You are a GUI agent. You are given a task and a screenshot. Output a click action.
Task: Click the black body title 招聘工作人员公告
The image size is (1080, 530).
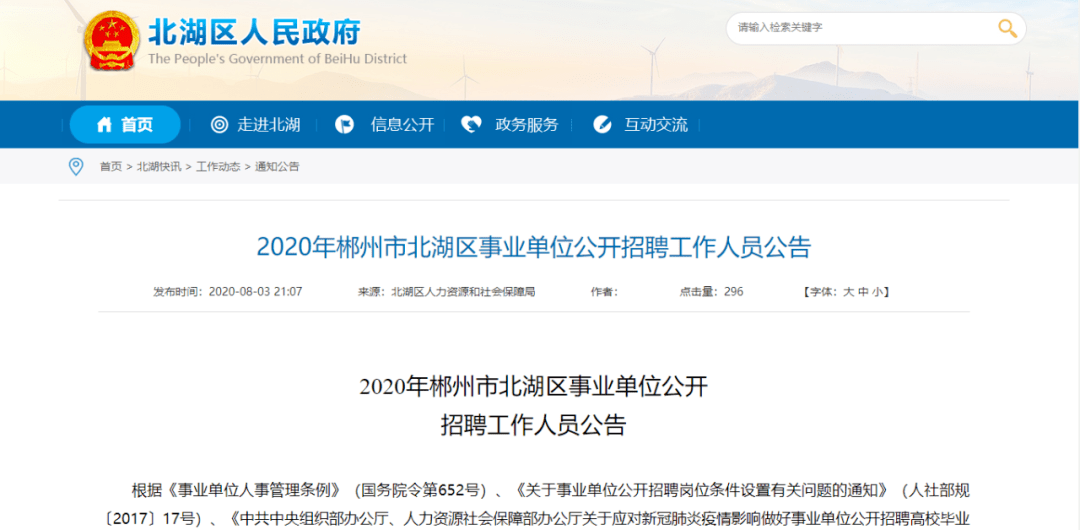click(534, 426)
